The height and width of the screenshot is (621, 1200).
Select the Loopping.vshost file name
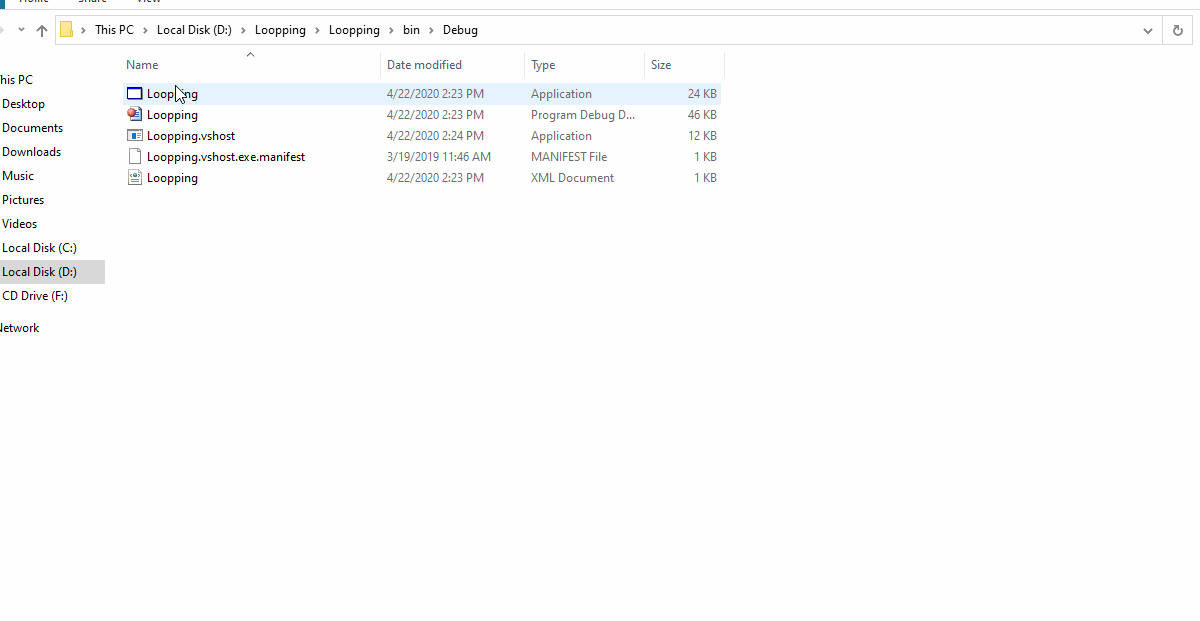tap(191, 136)
